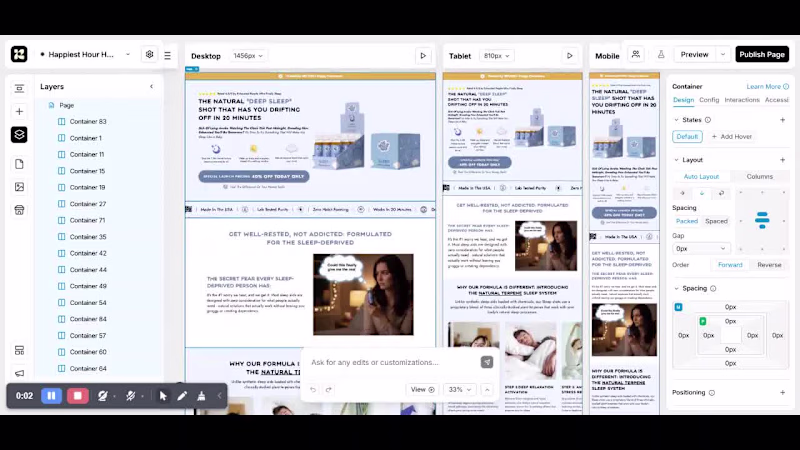Screen dimensions: 800x450
Task: Click the redo arrow below prompt box
Action: (329, 389)
